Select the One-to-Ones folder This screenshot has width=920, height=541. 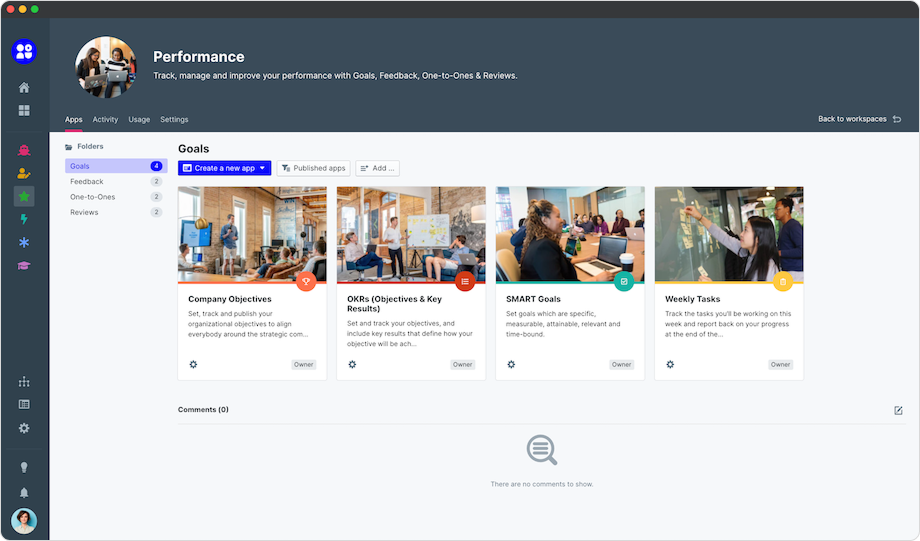92,197
